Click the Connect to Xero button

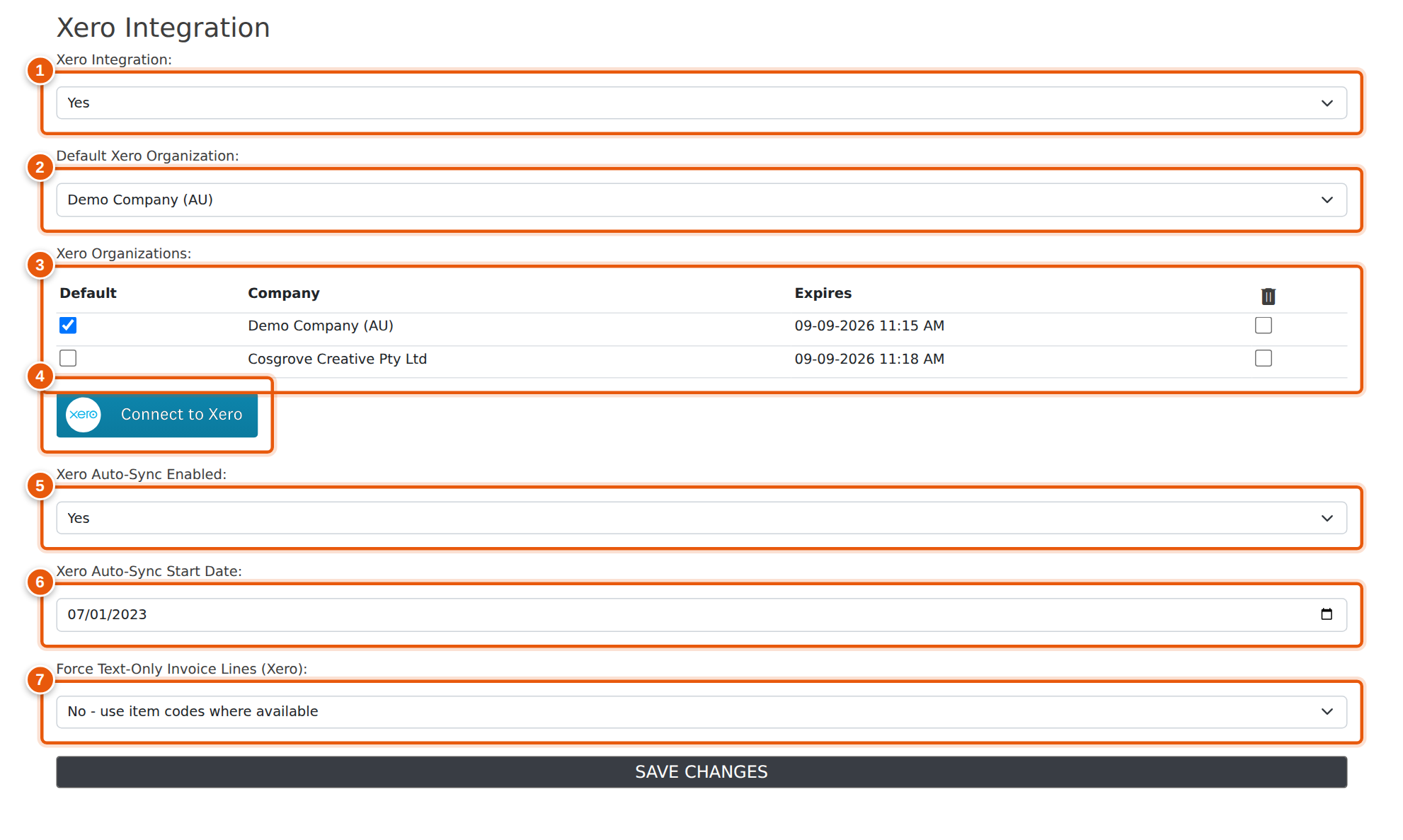click(x=157, y=415)
